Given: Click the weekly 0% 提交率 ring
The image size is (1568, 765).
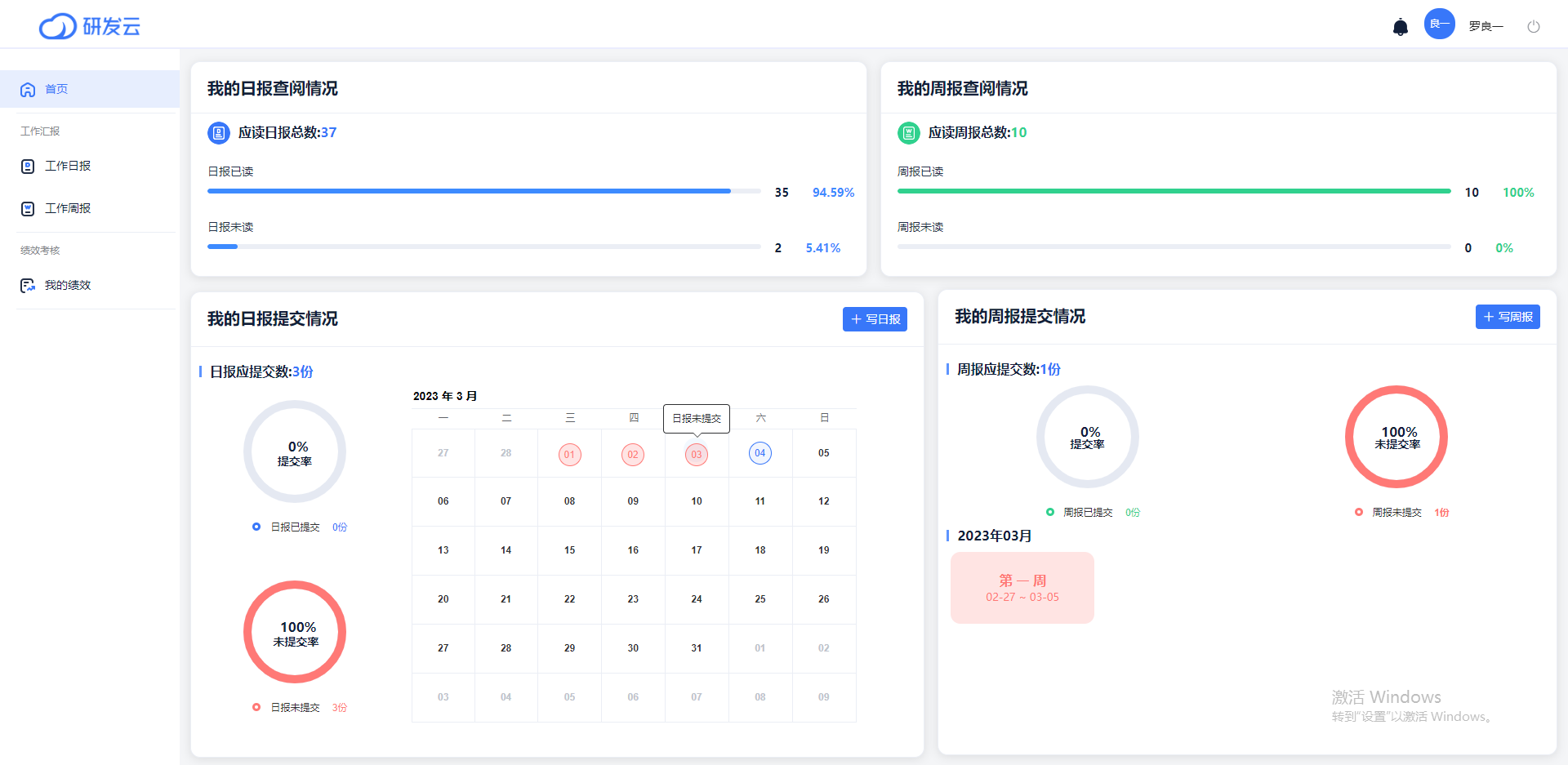Looking at the screenshot, I should [x=1088, y=437].
